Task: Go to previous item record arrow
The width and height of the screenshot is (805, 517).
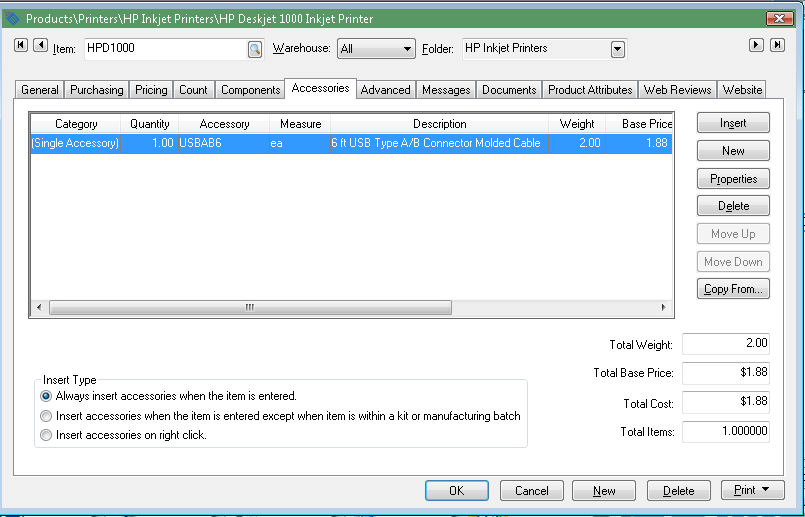Action: 40,45
